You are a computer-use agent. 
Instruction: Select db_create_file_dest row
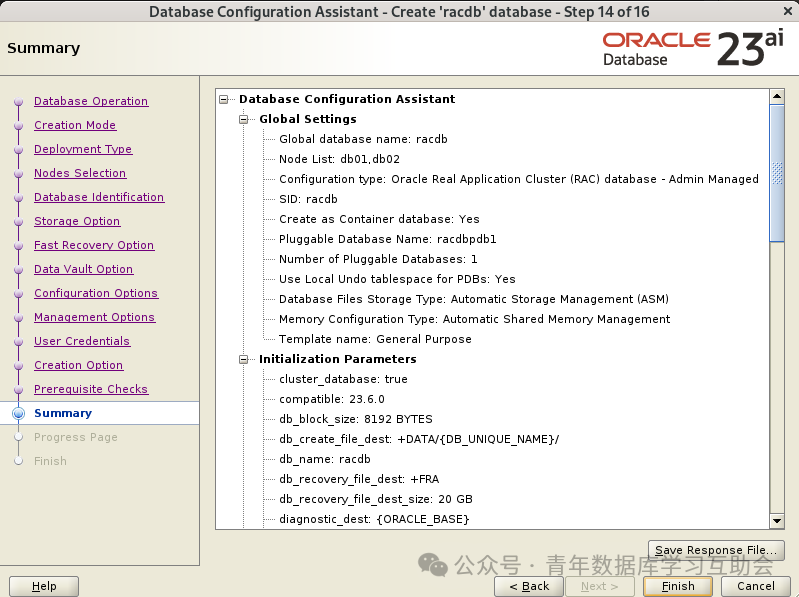point(419,439)
